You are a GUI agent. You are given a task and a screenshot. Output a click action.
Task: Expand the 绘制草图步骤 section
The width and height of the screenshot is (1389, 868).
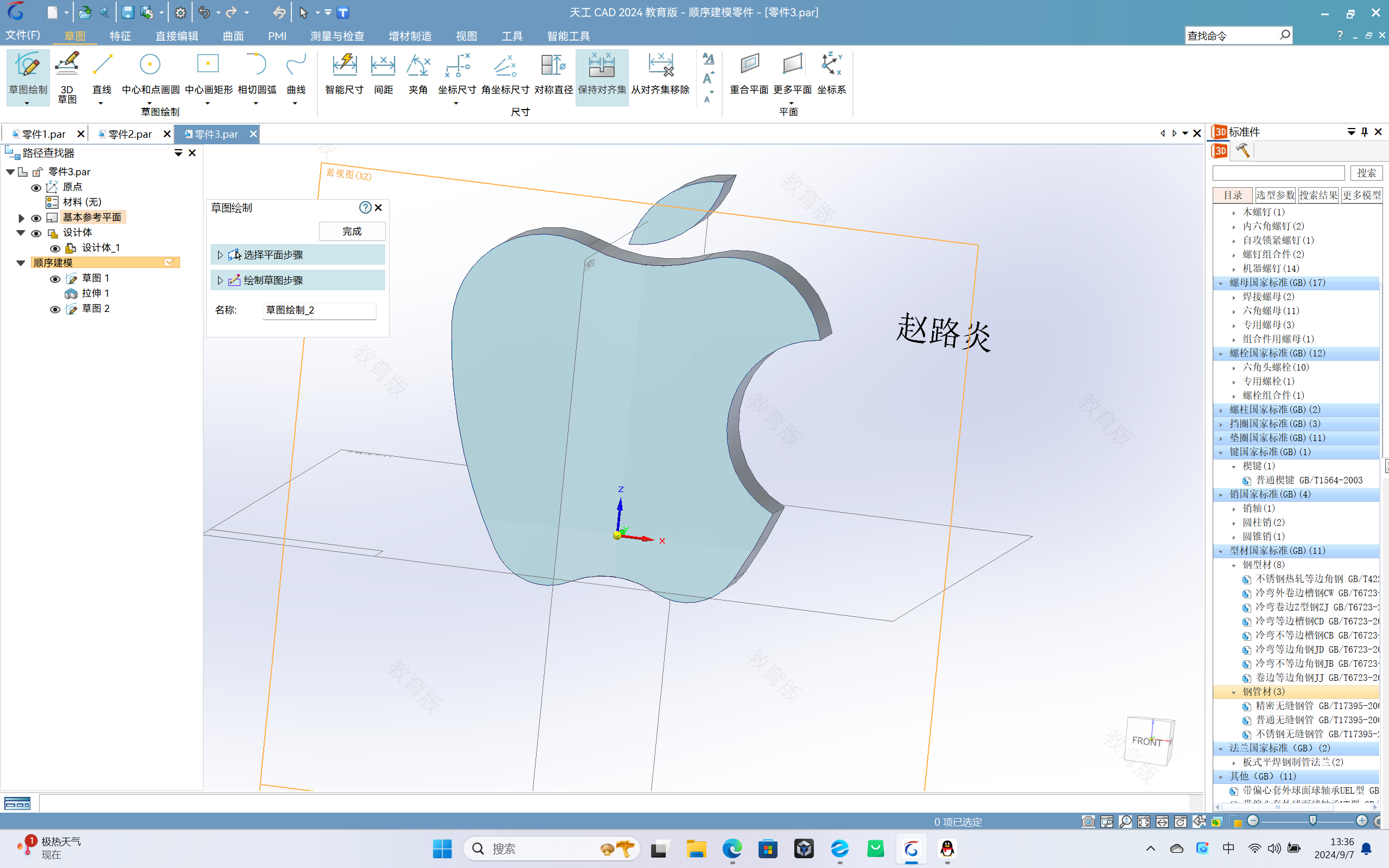220,280
